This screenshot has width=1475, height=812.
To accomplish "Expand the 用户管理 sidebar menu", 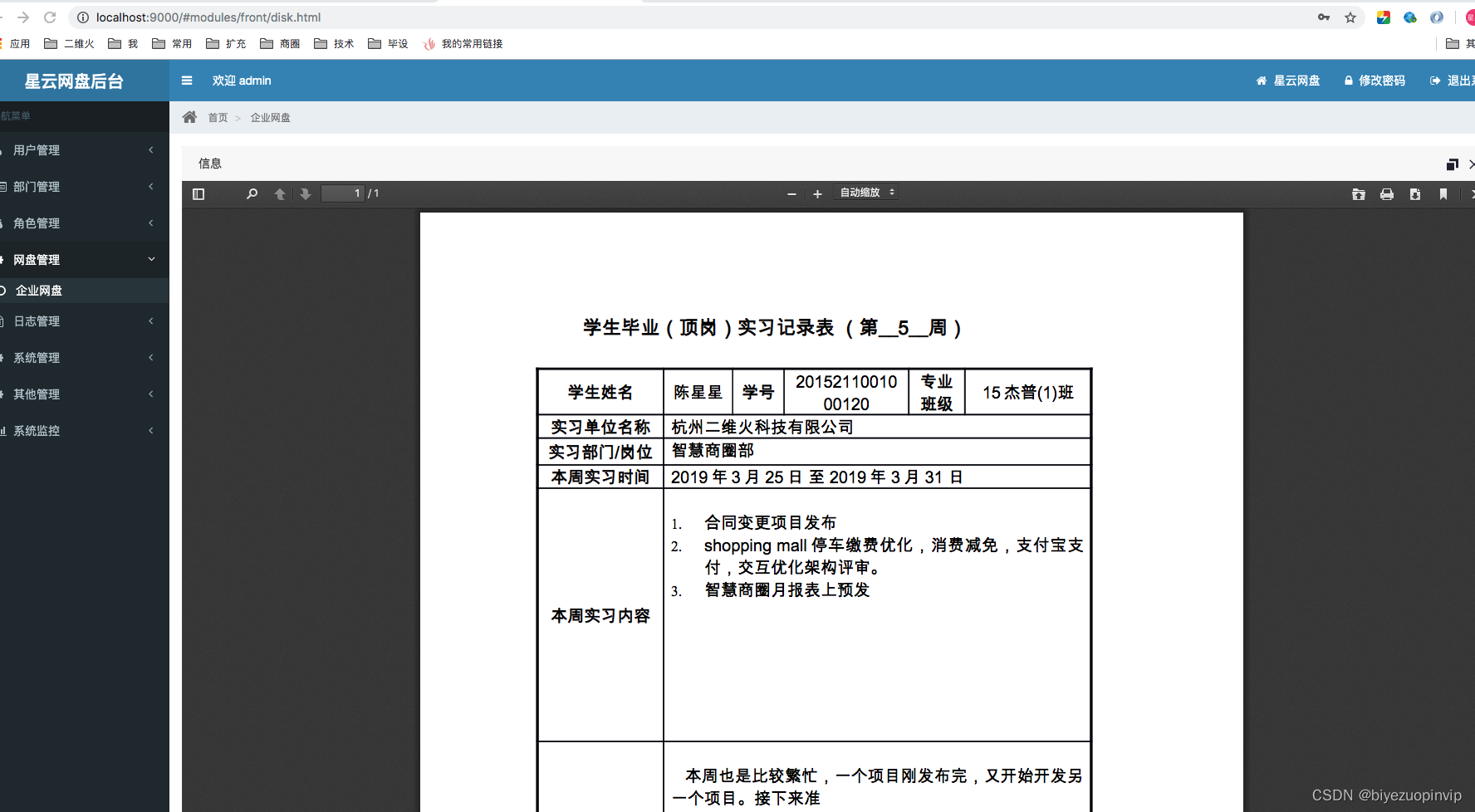I will [x=85, y=150].
